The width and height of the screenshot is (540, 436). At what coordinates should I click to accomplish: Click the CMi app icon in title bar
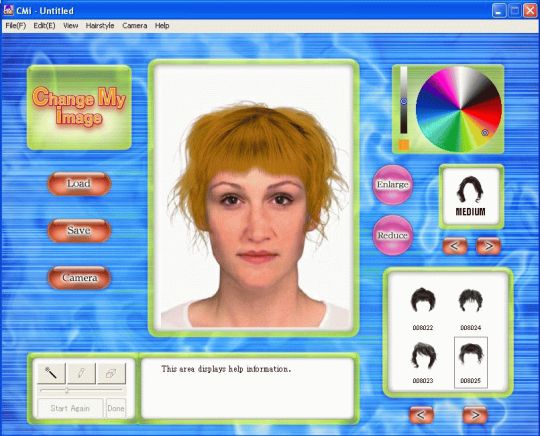[x=8, y=10]
